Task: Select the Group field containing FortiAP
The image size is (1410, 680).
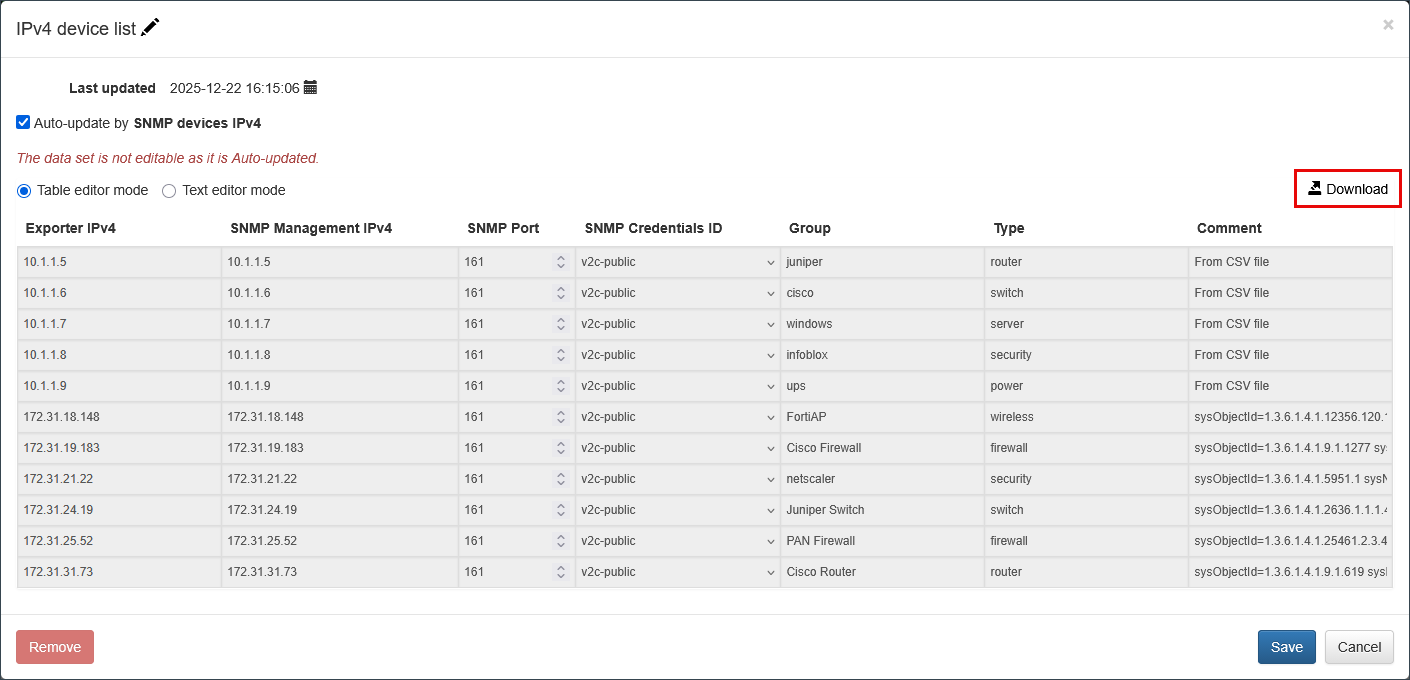Action: coord(880,417)
